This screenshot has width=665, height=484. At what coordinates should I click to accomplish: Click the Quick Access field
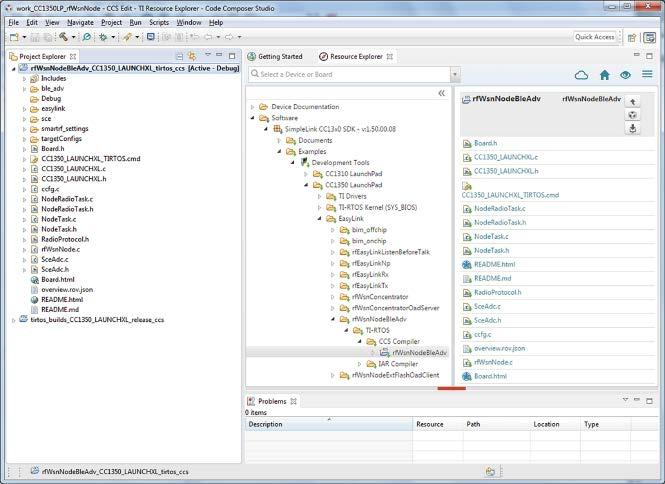(595, 37)
